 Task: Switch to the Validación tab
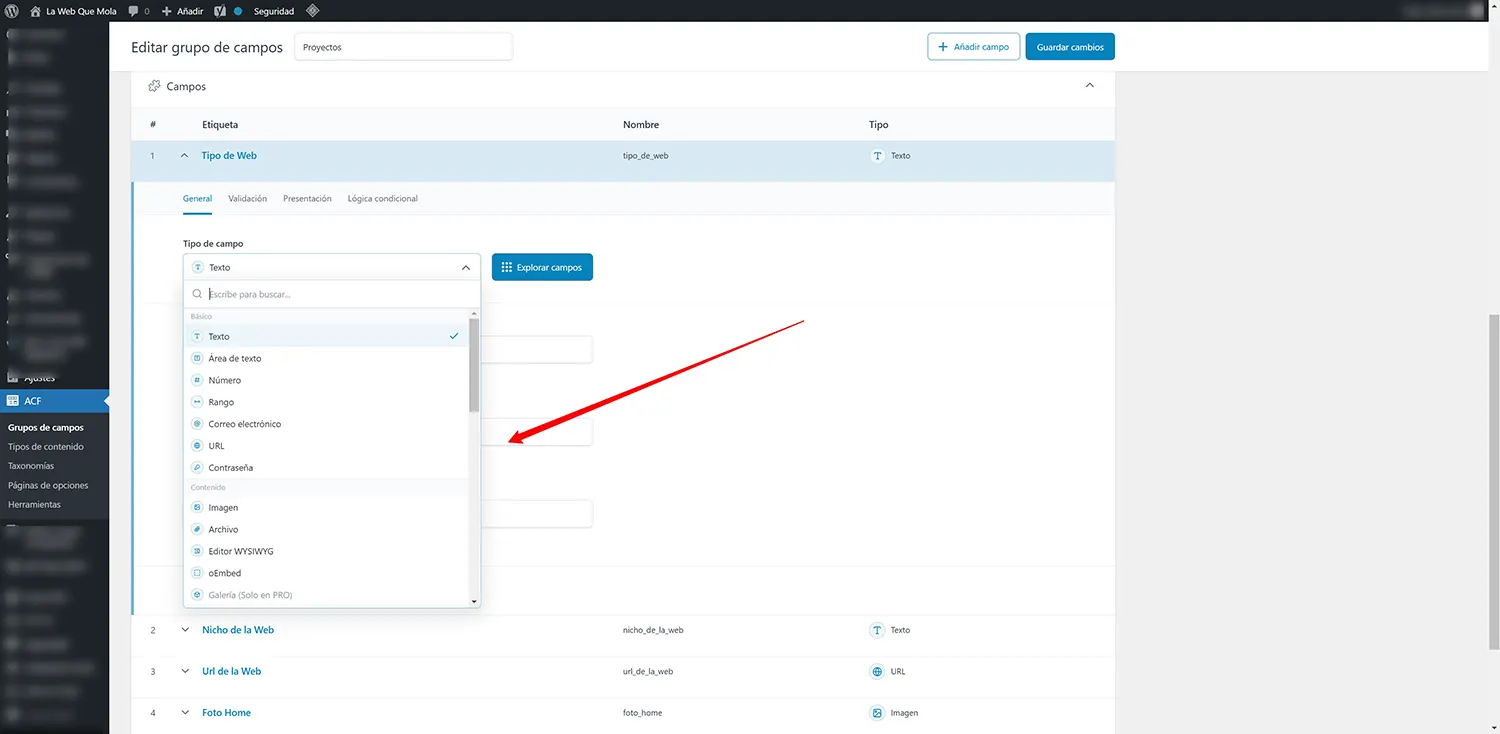247,199
